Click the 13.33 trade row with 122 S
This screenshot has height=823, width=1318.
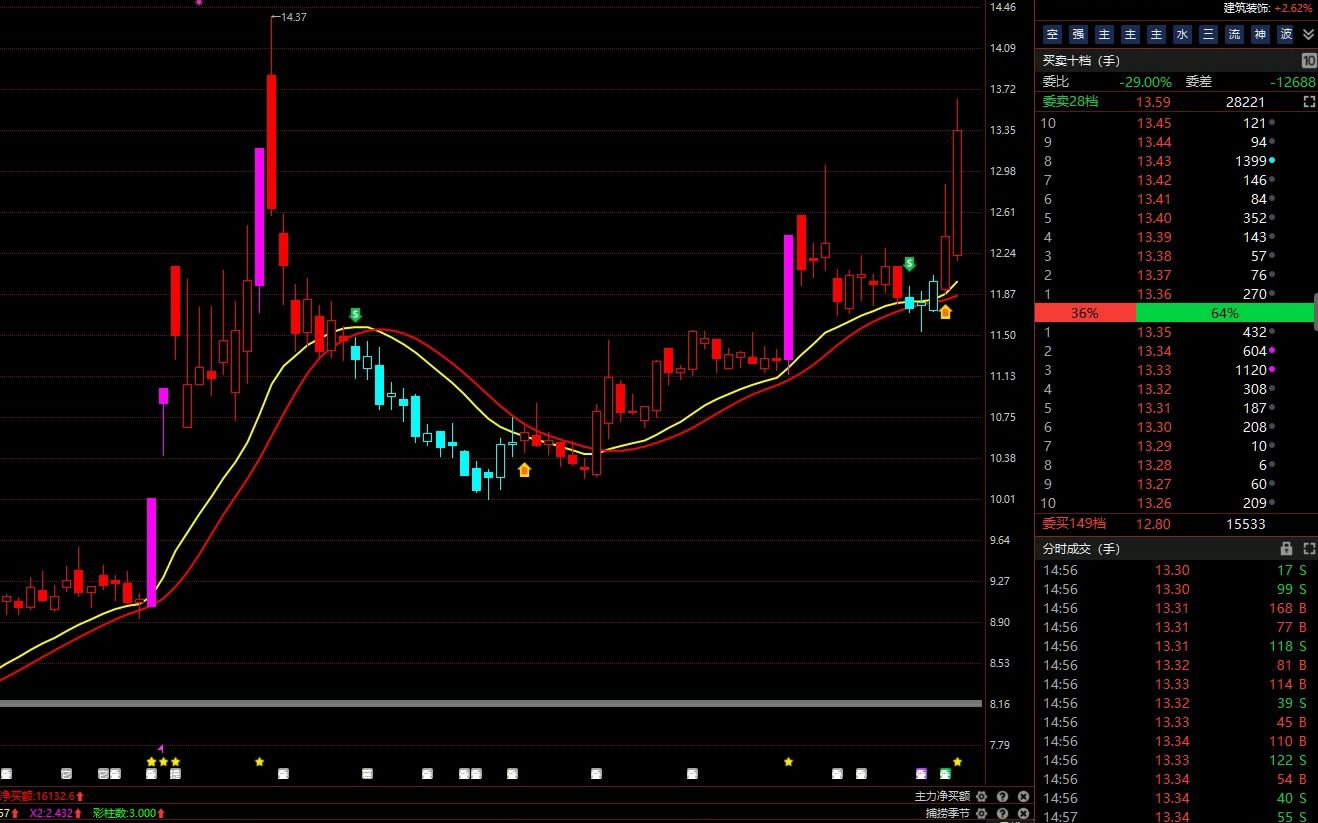pyautogui.click(x=1176, y=760)
